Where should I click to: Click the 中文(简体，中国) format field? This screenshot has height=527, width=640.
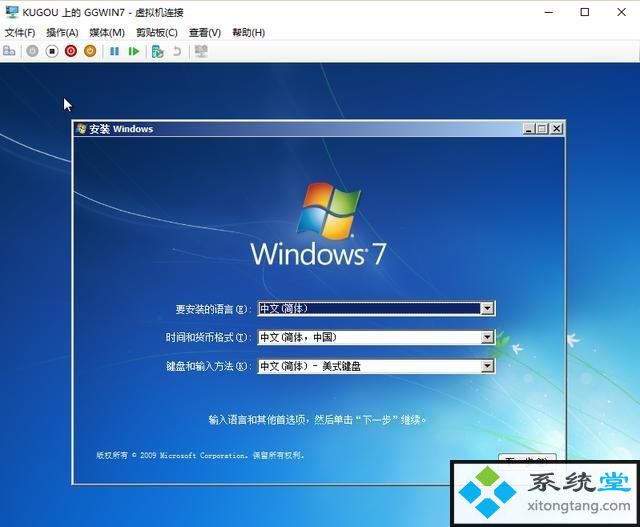pos(376,338)
